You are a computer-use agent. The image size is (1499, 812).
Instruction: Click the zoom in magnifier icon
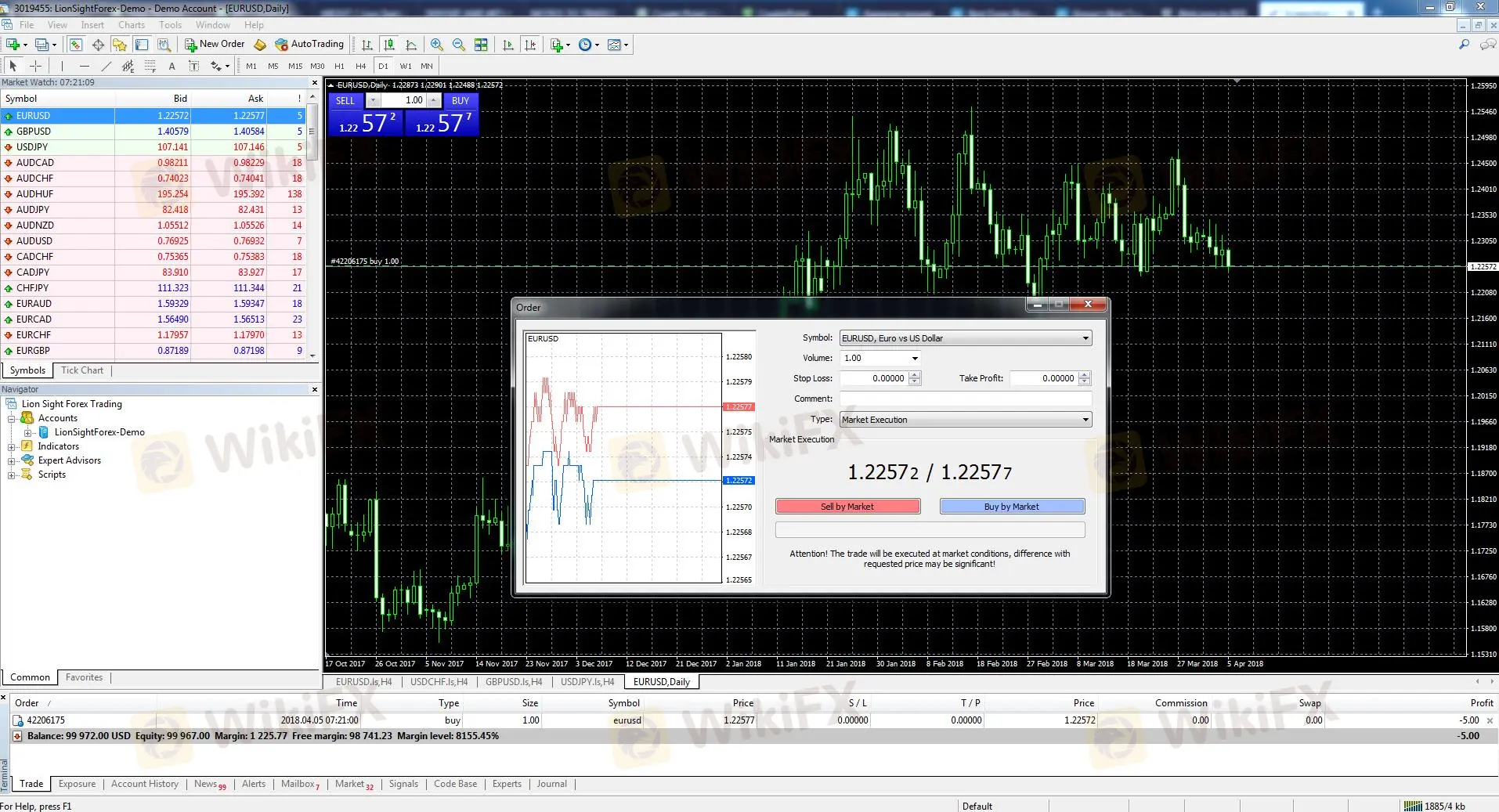tap(437, 45)
